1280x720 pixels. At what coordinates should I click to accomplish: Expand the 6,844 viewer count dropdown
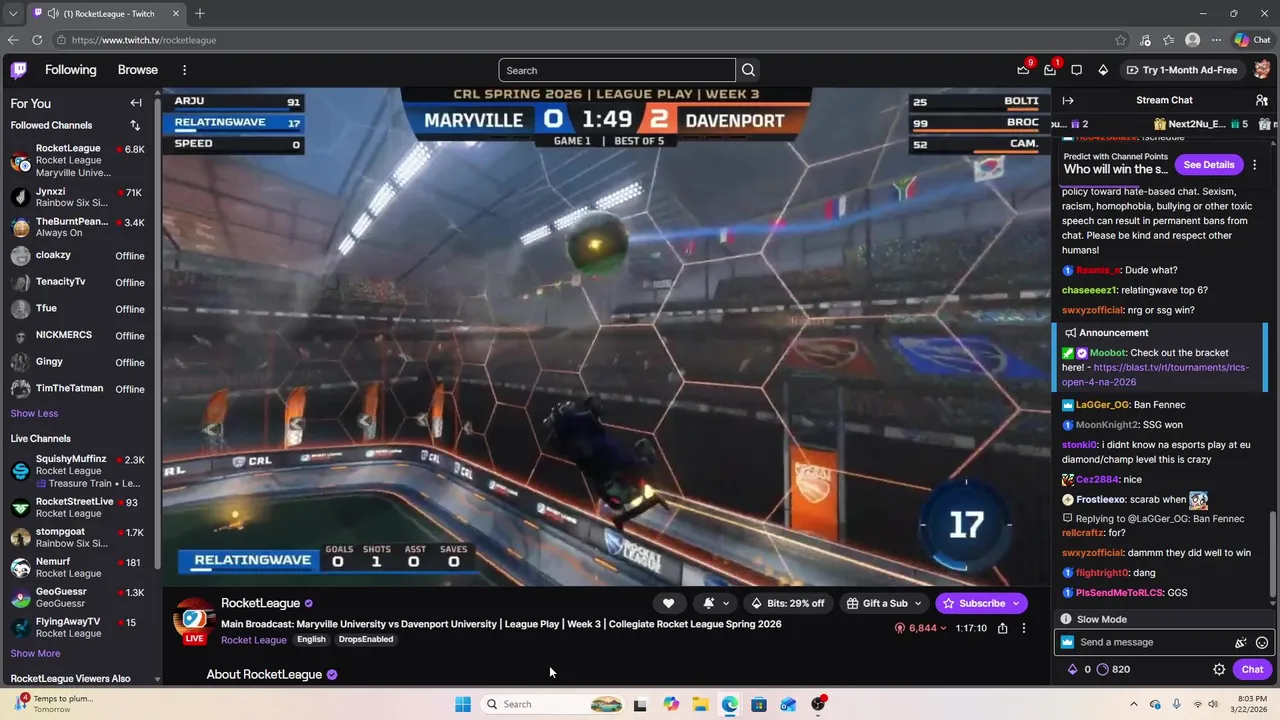coord(921,628)
